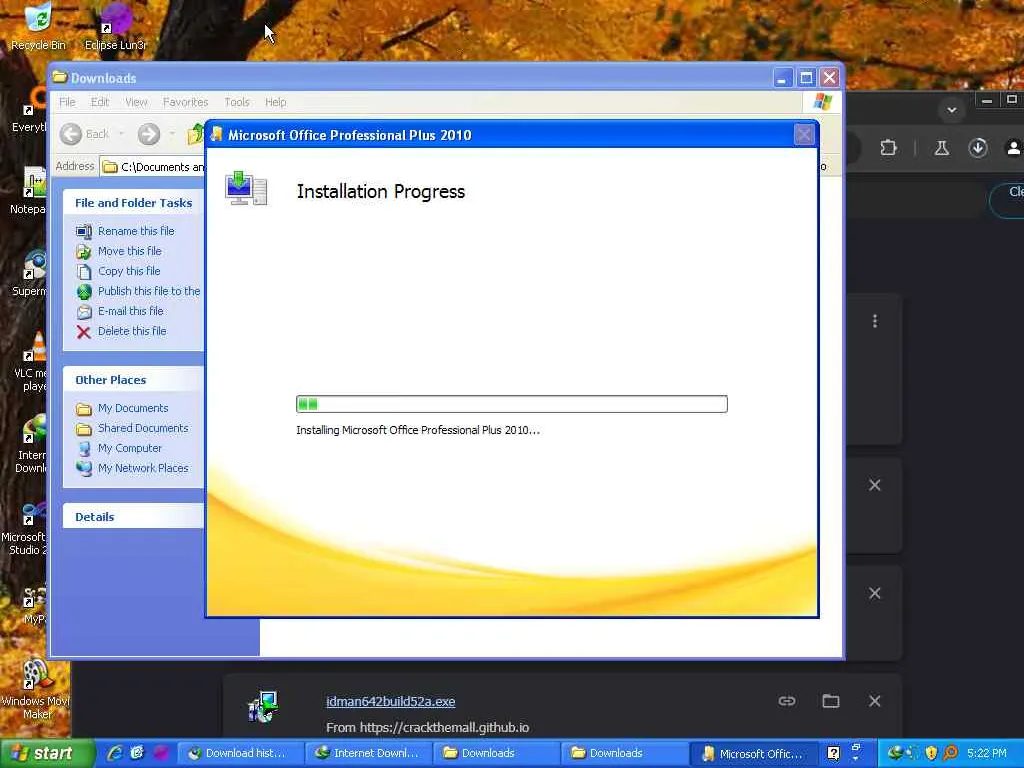This screenshot has width=1024, height=768.
Task: Click browser labs flask icon
Action: [941, 148]
